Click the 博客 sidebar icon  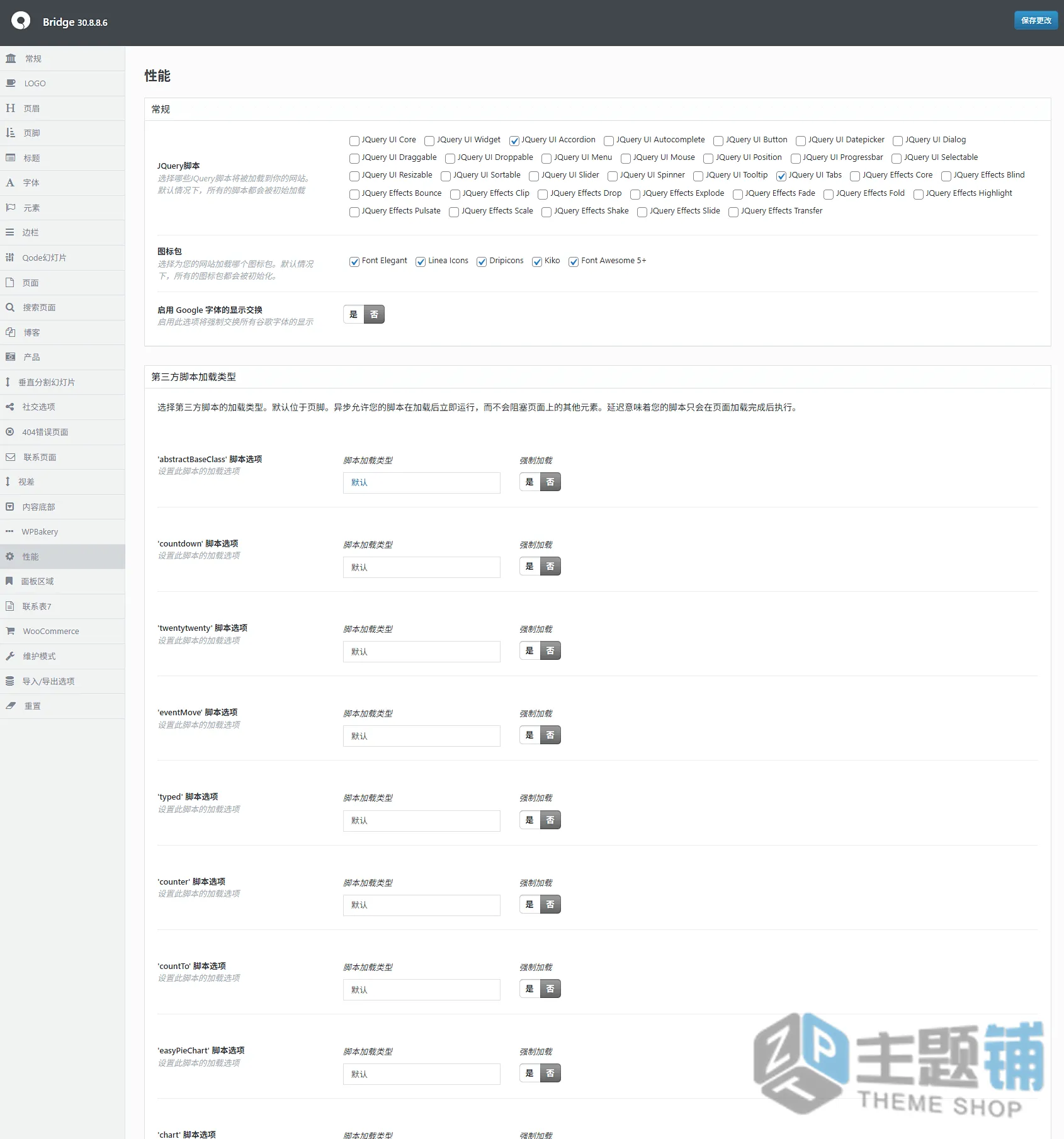click(x=11, y=332)
